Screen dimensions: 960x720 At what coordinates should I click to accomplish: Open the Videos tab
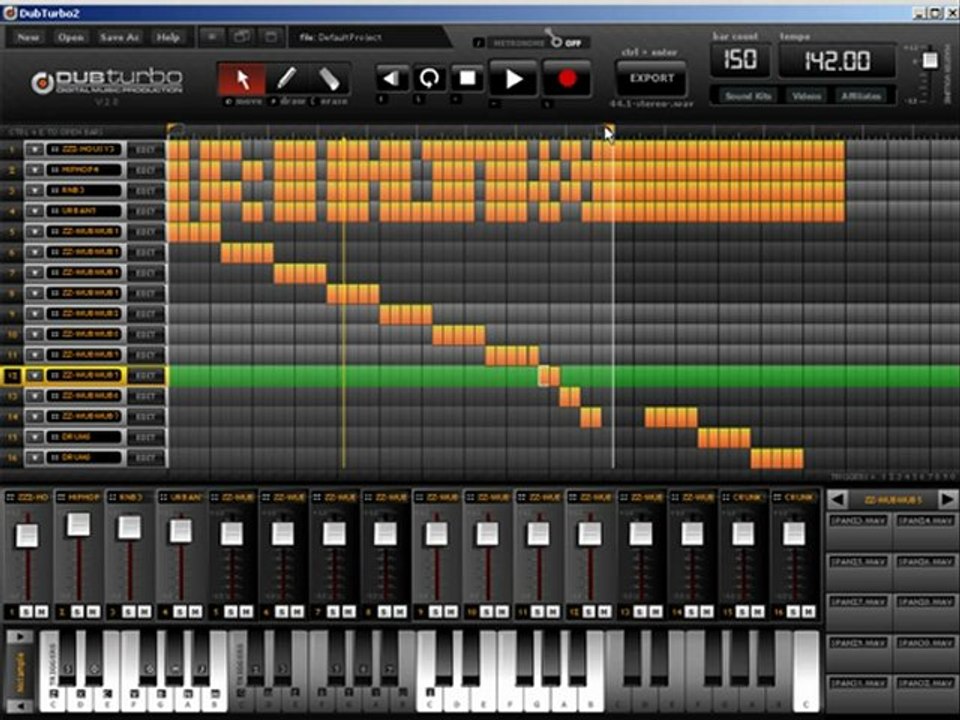[806, 96]
